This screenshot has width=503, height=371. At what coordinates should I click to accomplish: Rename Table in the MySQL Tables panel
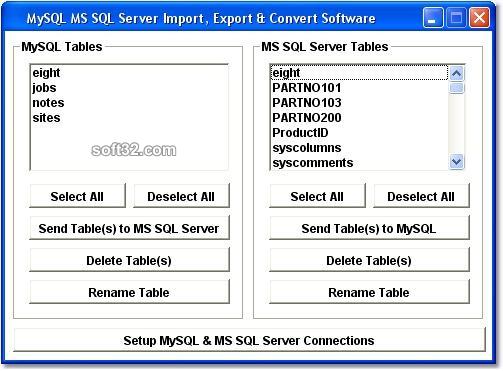129,292
